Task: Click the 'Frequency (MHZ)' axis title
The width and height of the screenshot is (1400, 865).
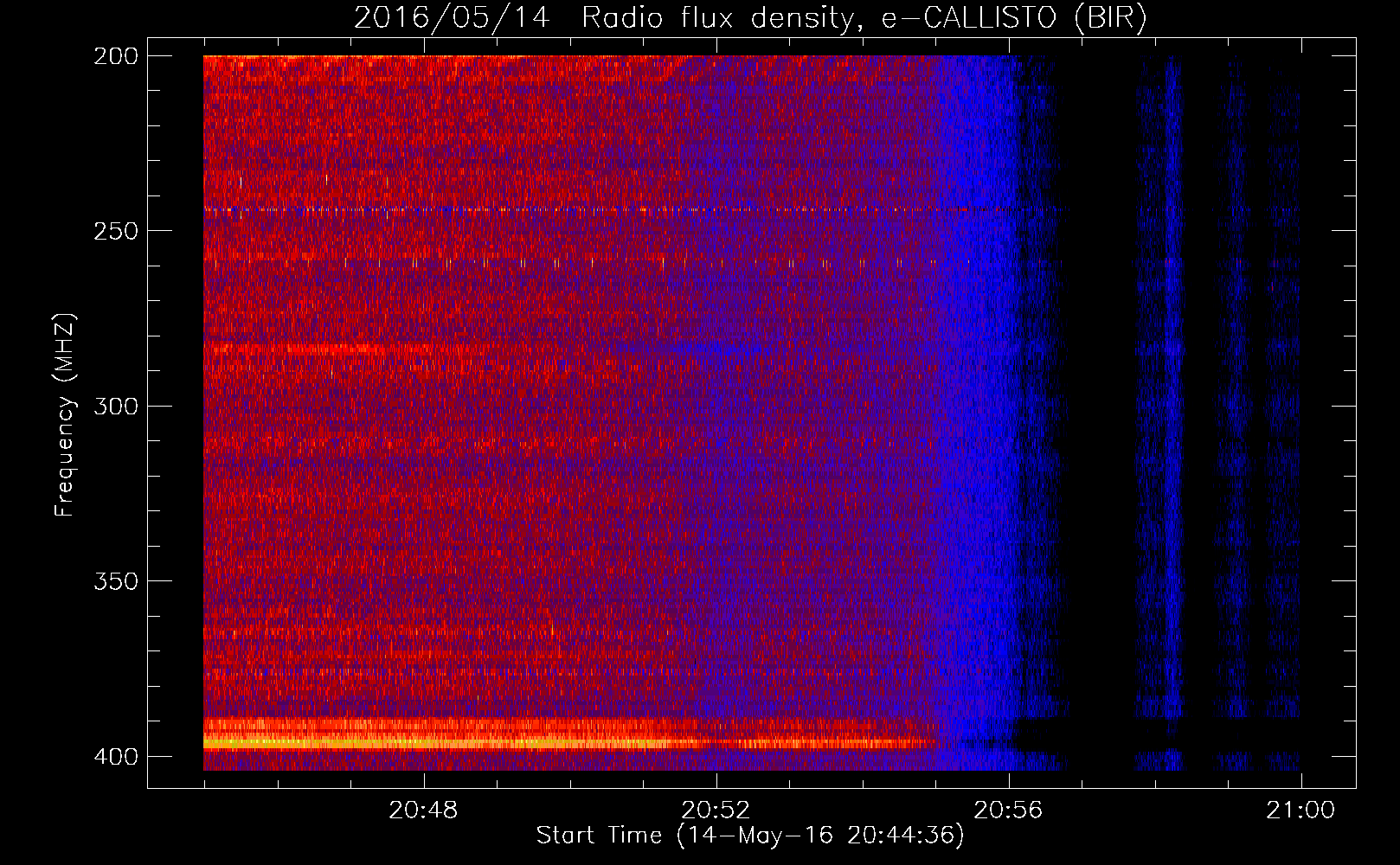Action: point(65,414)
